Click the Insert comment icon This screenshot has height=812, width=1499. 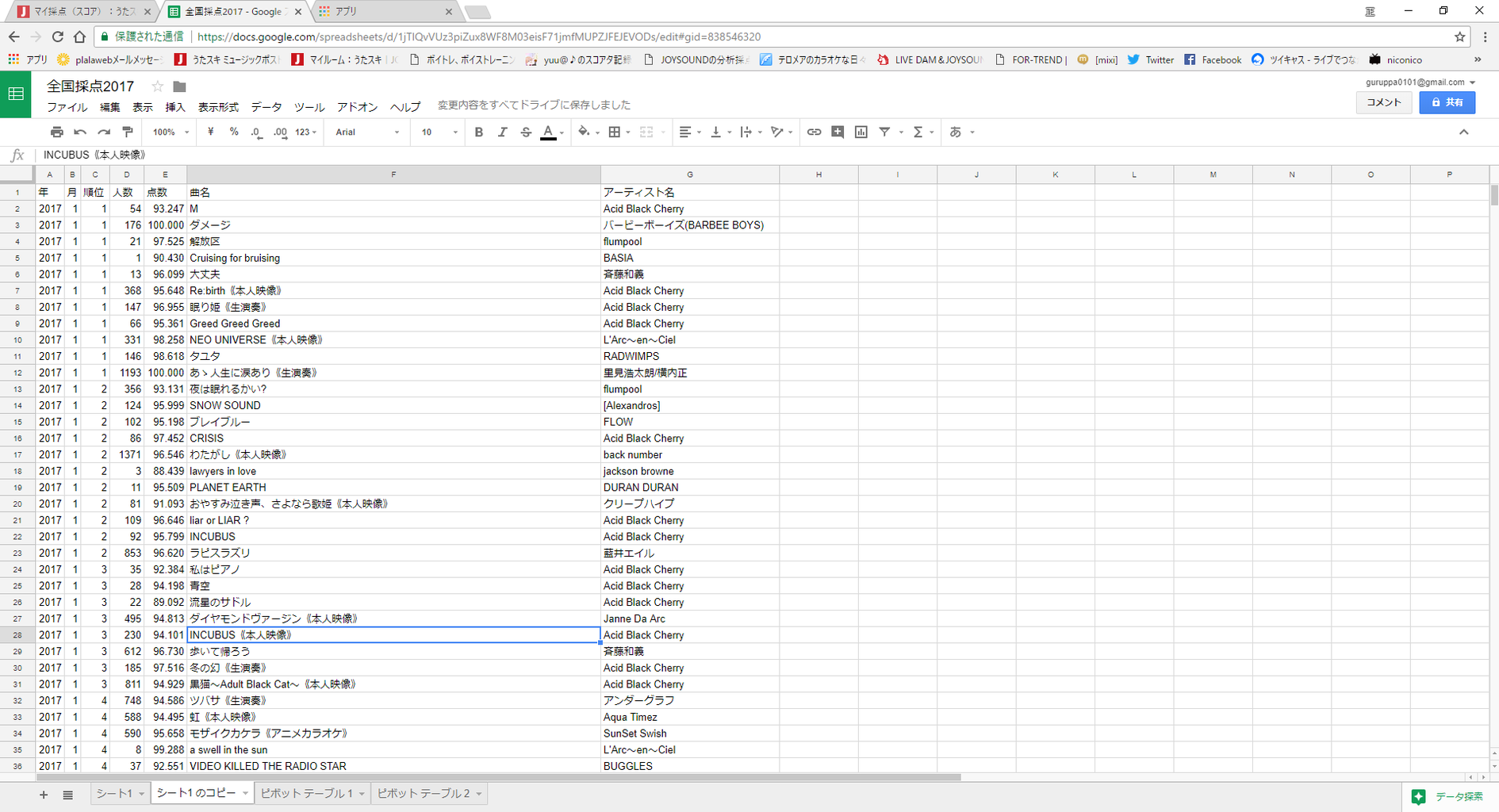click(838, 132)
